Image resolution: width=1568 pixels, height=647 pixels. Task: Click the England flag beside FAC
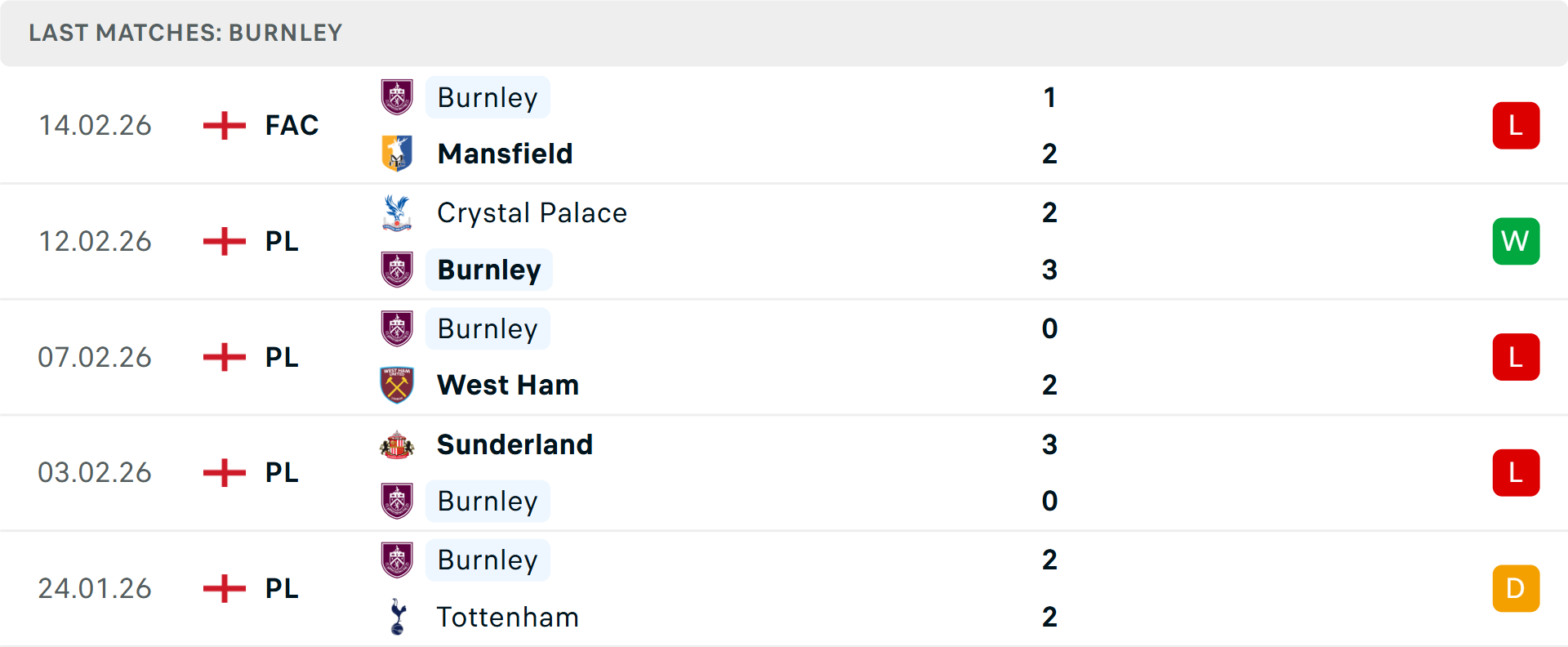(223, 125)
